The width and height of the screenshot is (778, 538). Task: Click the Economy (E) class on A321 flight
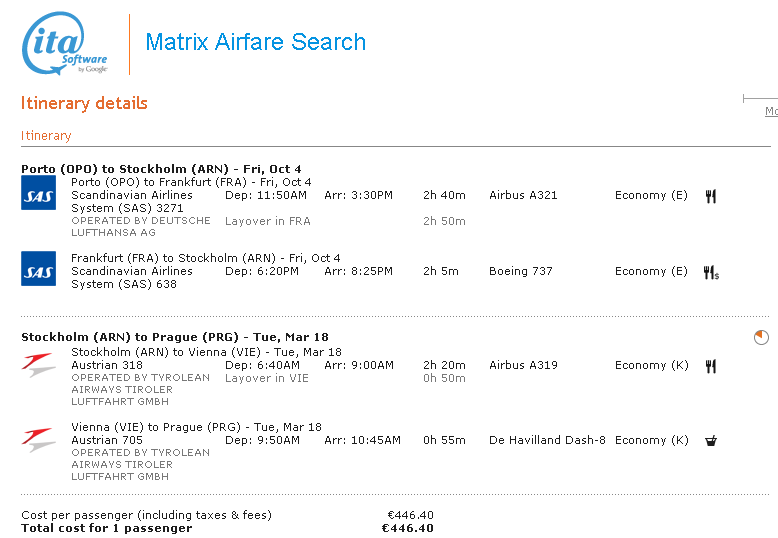coord(651,196)
